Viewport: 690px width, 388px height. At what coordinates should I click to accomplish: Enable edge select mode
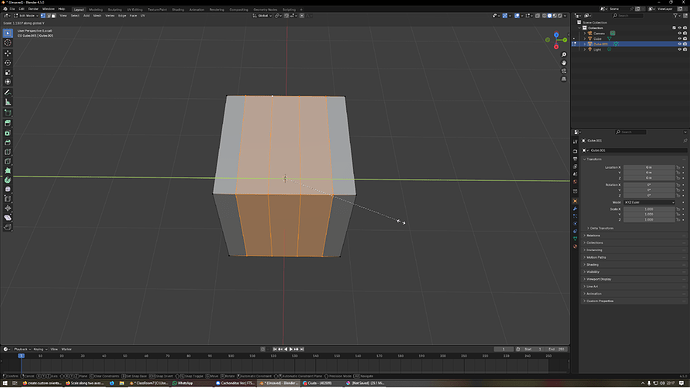(48, 16)
